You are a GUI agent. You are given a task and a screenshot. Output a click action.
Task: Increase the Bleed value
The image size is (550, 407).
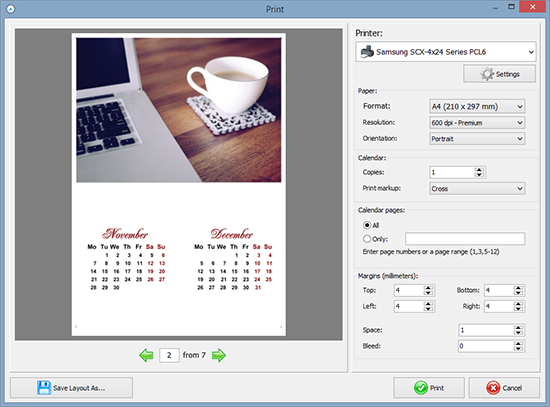point(518,343)
